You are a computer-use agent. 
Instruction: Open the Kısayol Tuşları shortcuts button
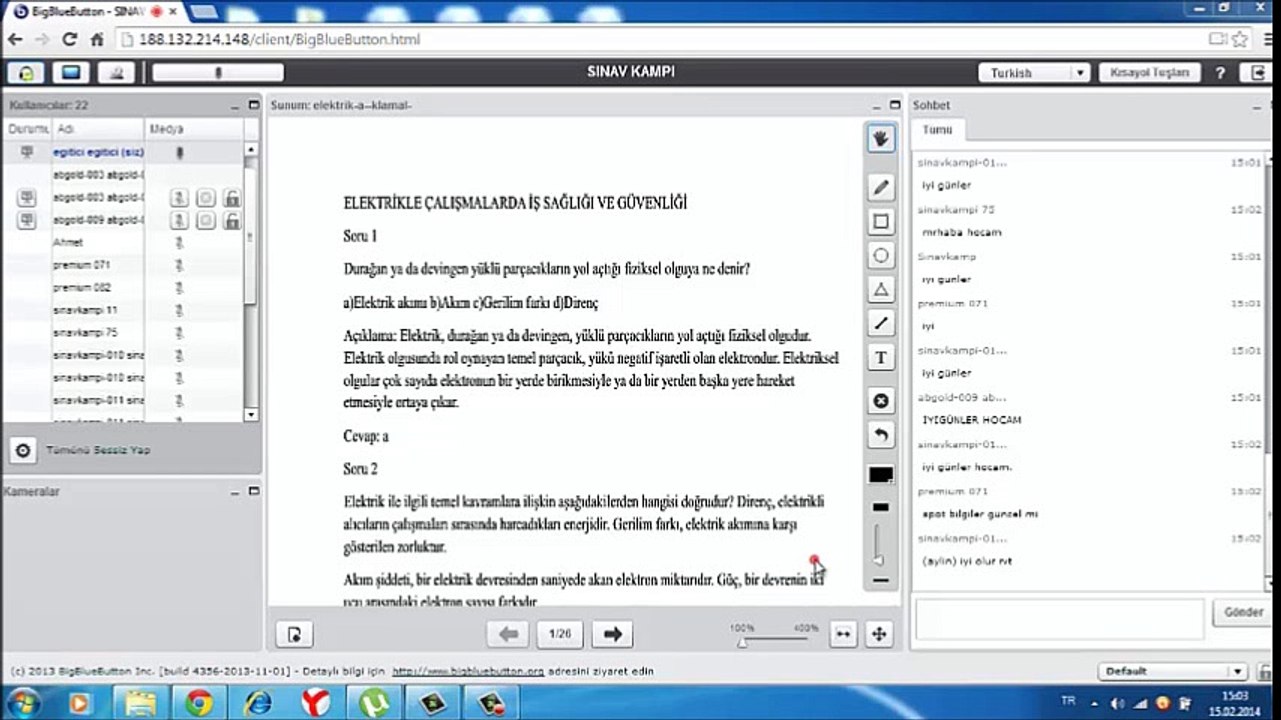[1149, 73]
